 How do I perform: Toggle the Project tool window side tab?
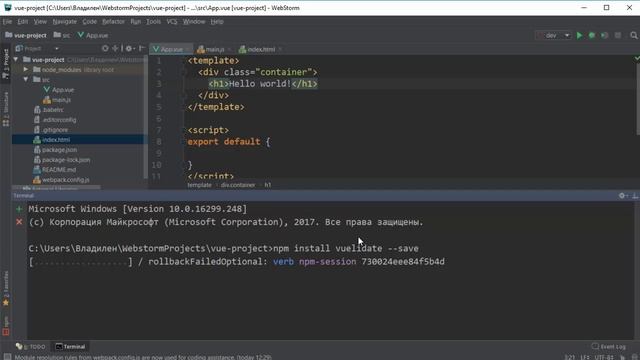6,64
